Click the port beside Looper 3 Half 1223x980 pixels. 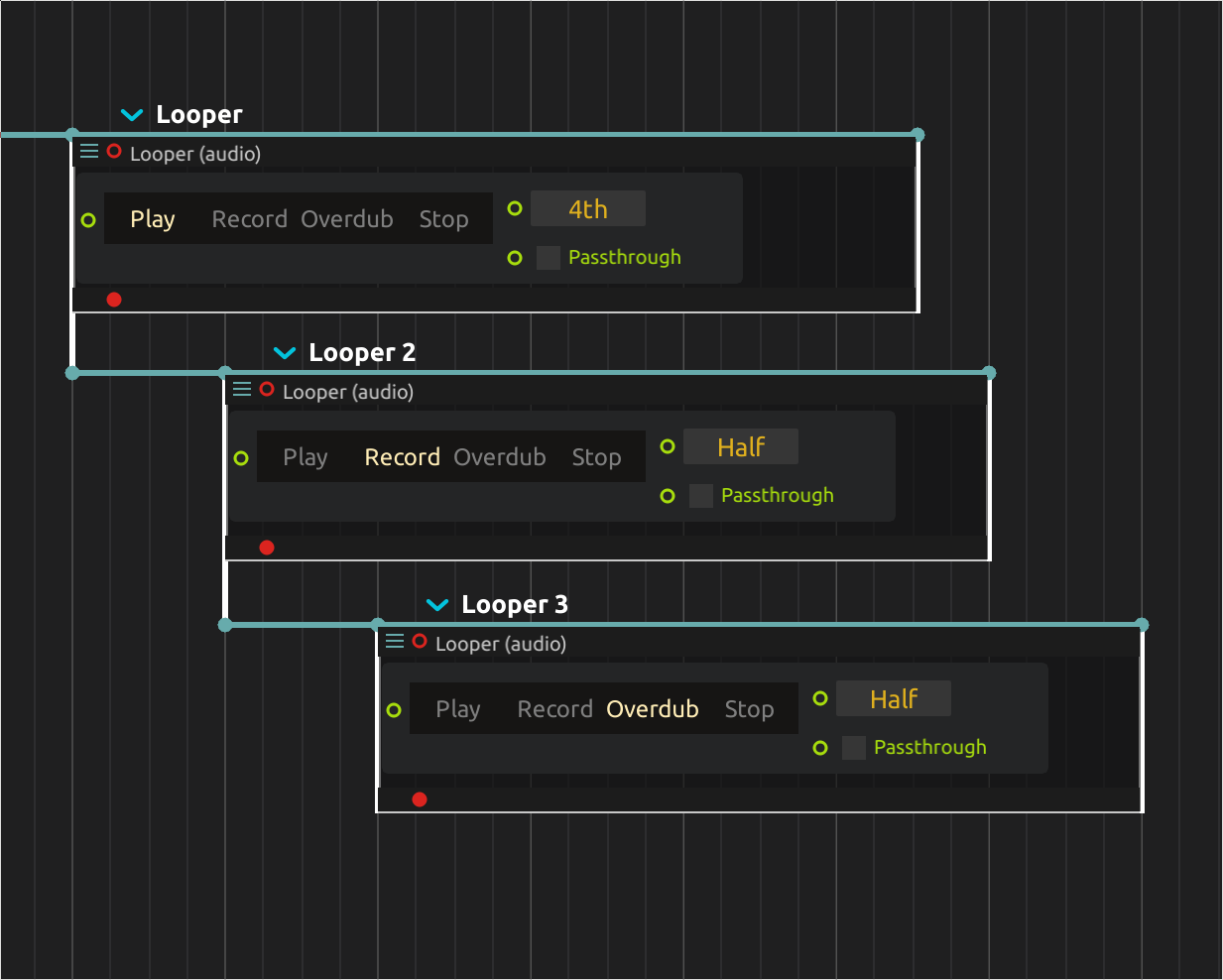click(x=820, y=698)
